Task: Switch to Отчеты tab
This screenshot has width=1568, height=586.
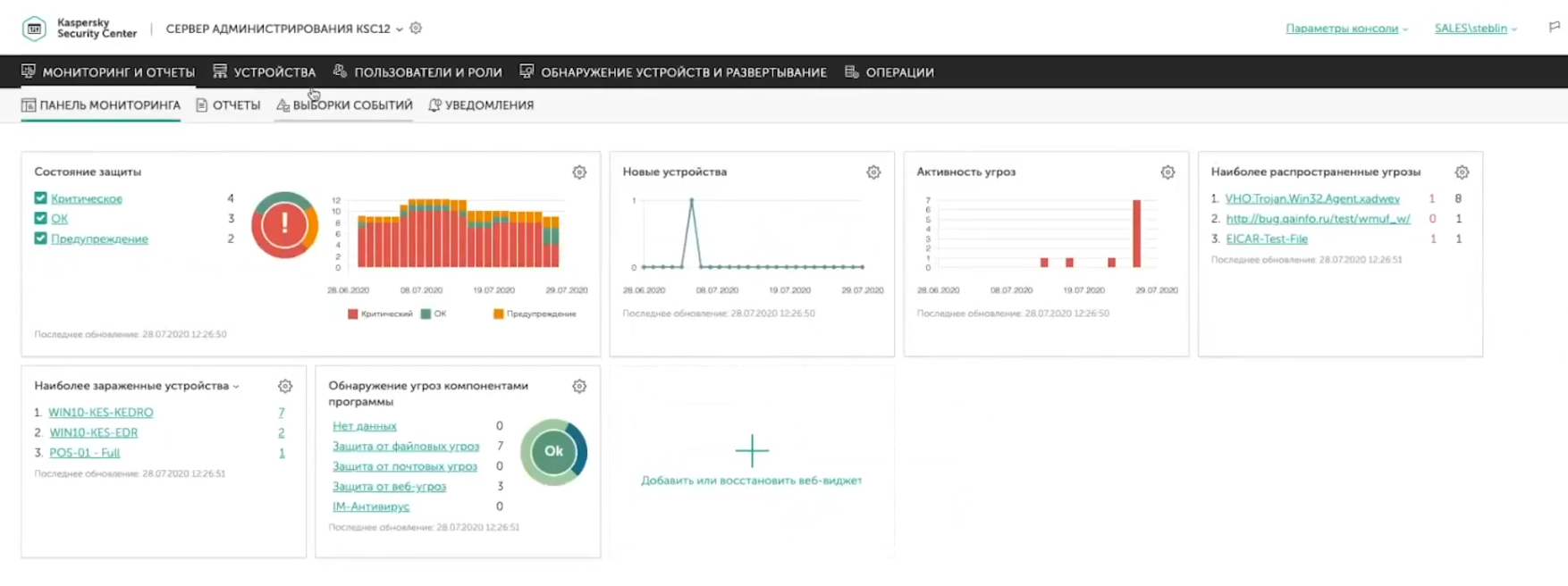Action: pos(228,105)
